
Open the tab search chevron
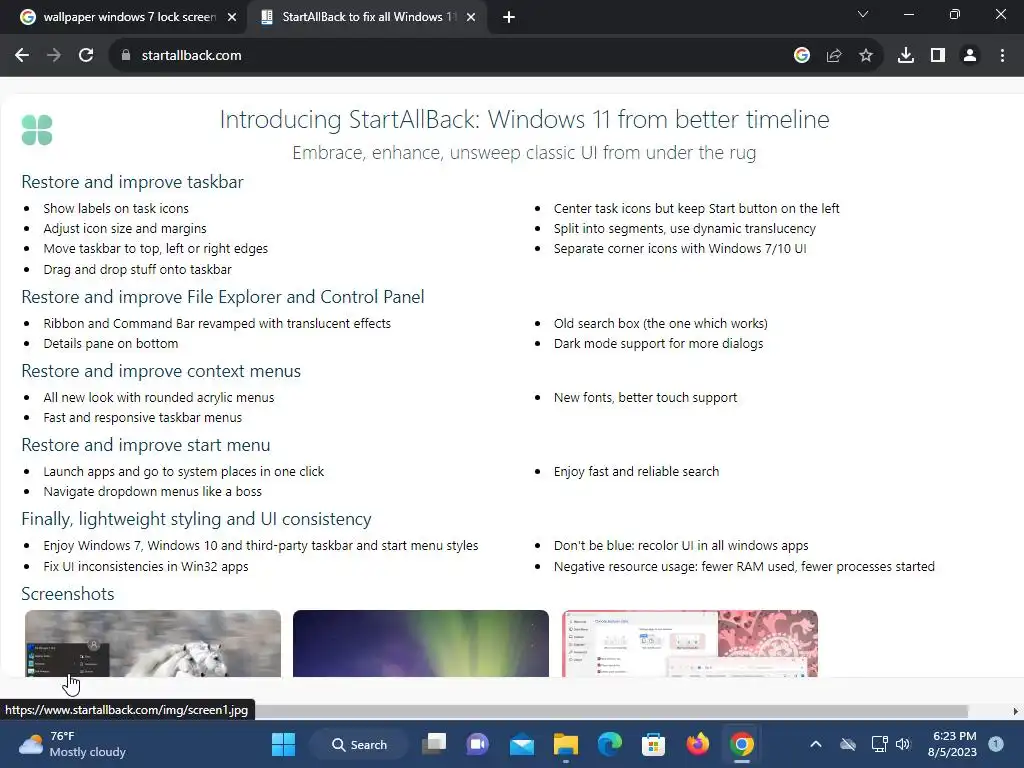coord(863,14)
